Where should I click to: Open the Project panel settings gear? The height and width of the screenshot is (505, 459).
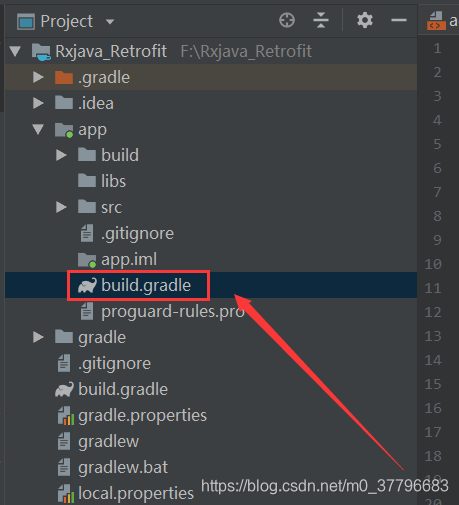point(365,20)
